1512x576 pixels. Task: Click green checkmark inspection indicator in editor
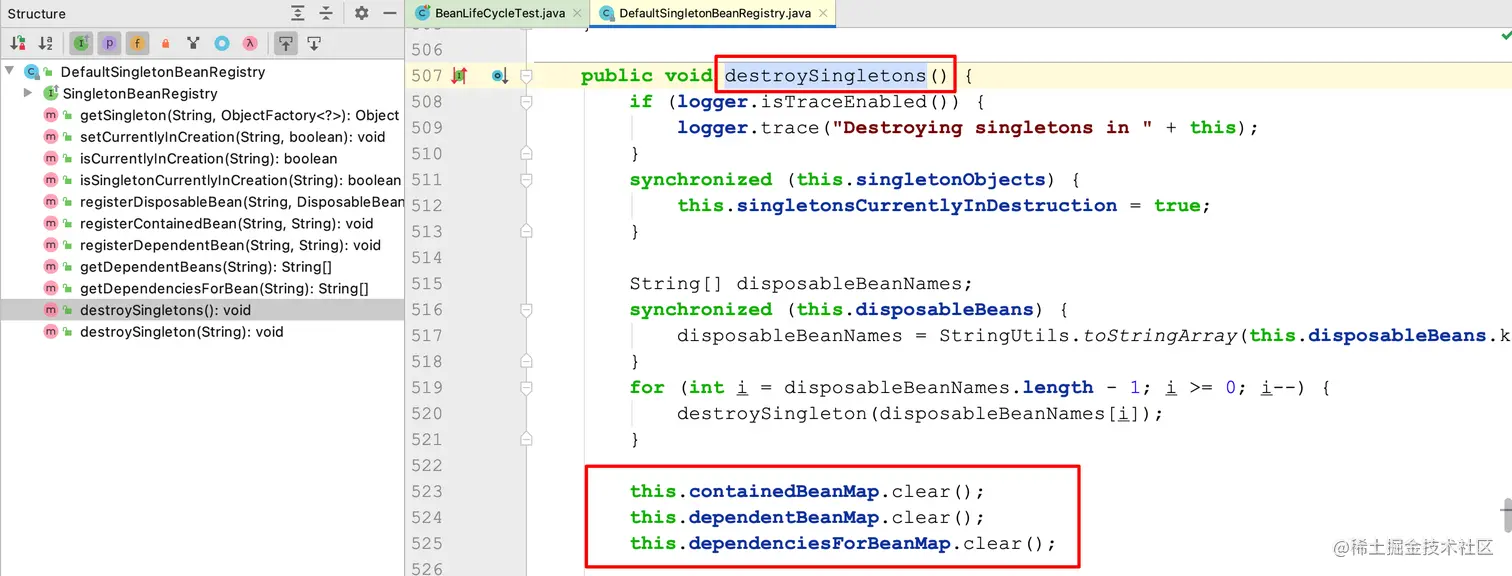(x=1505, y=35)
